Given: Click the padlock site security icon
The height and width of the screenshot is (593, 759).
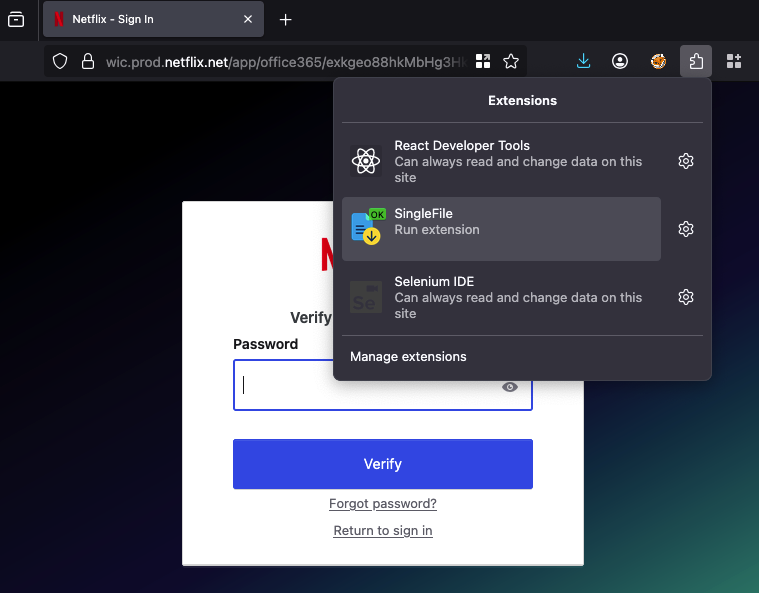Looking at the screenshot, I should coord(87,61).
